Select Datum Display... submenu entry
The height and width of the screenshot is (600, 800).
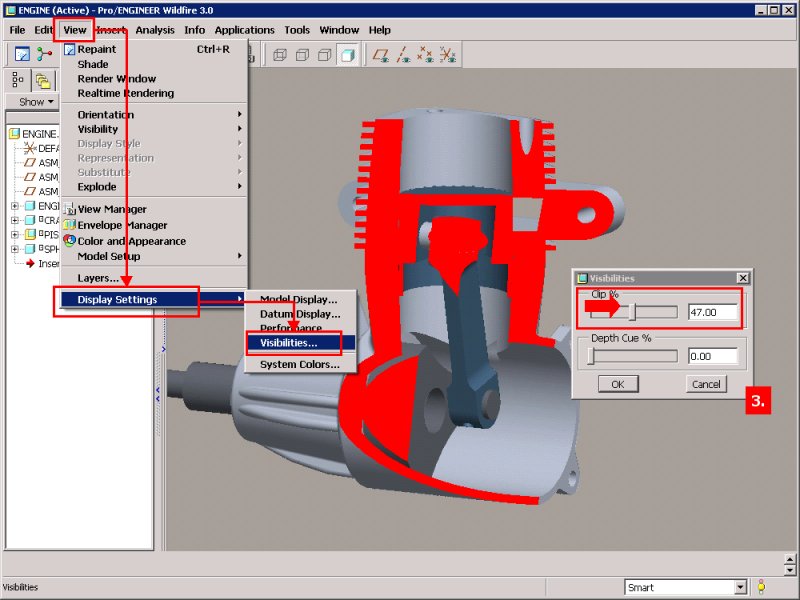300,314
